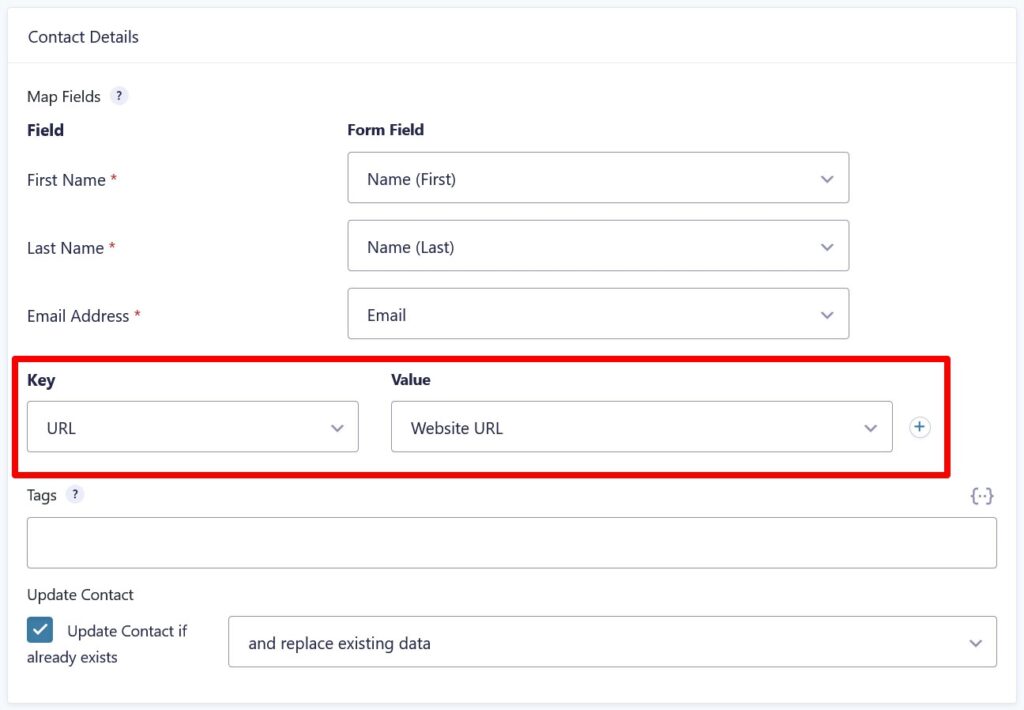Click the Contact Details section header
The image size is (1024, 710).
[83, 36]
